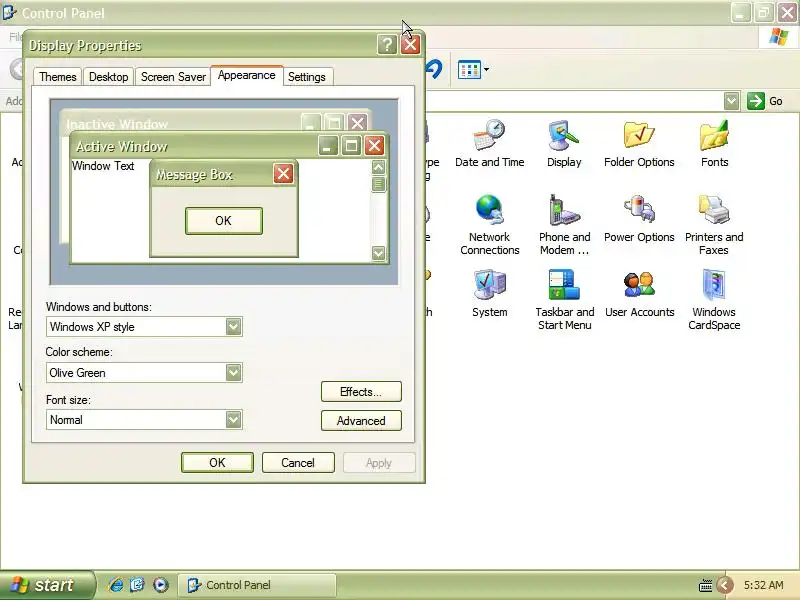Screen dimensions: 800x600
Task: Launch Internet Explorer from quick launch
Action: pyautogui.click(x=116, y=585)
